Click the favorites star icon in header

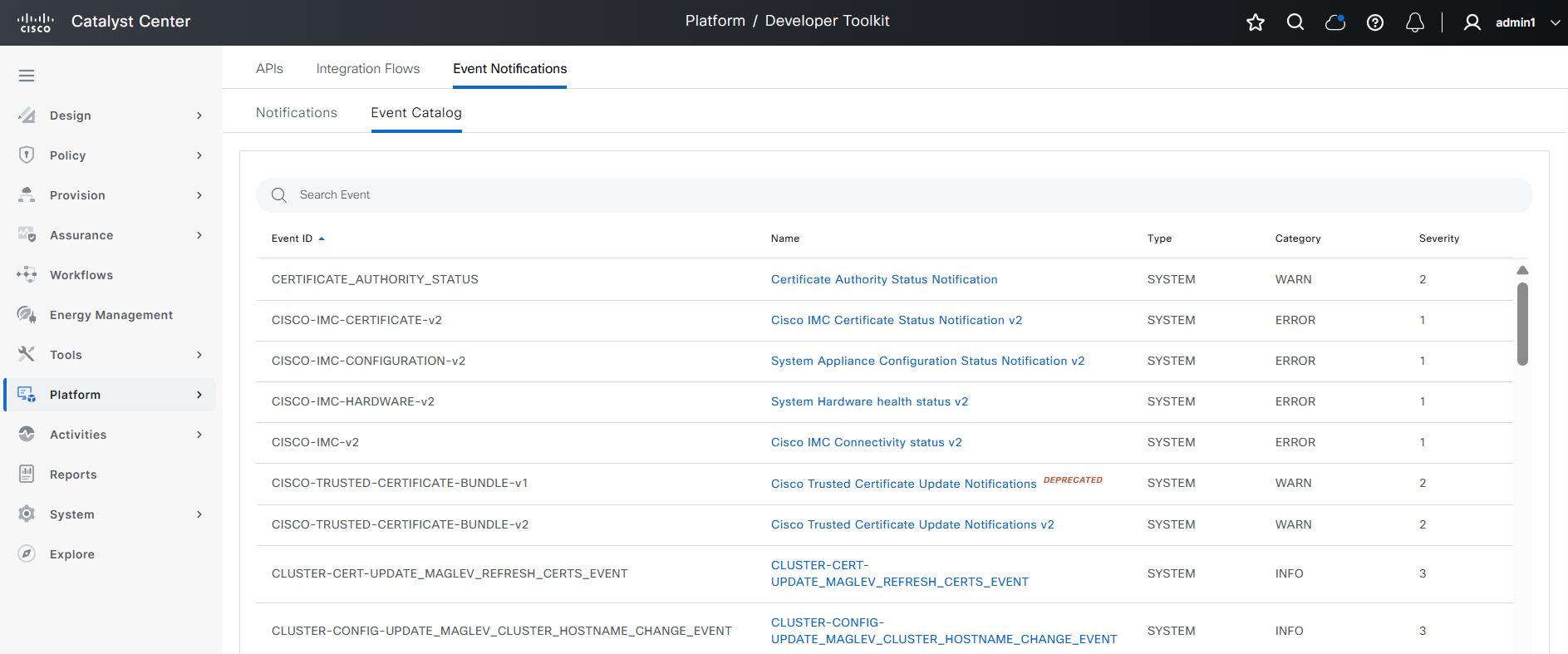(1255, 22)
